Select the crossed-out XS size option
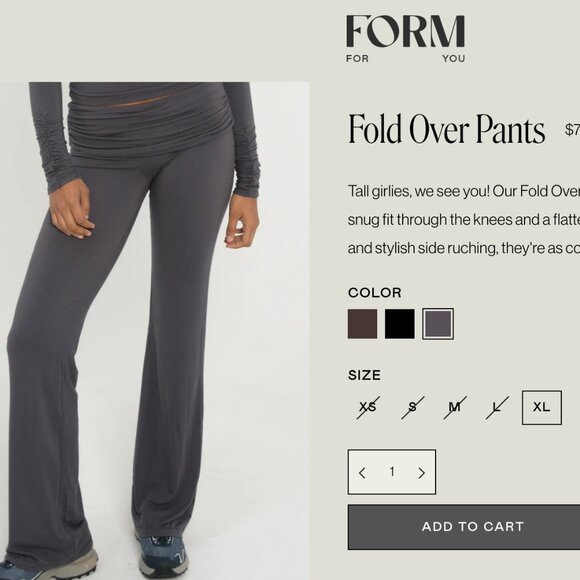The image size is (580, 580). (368, 407)
